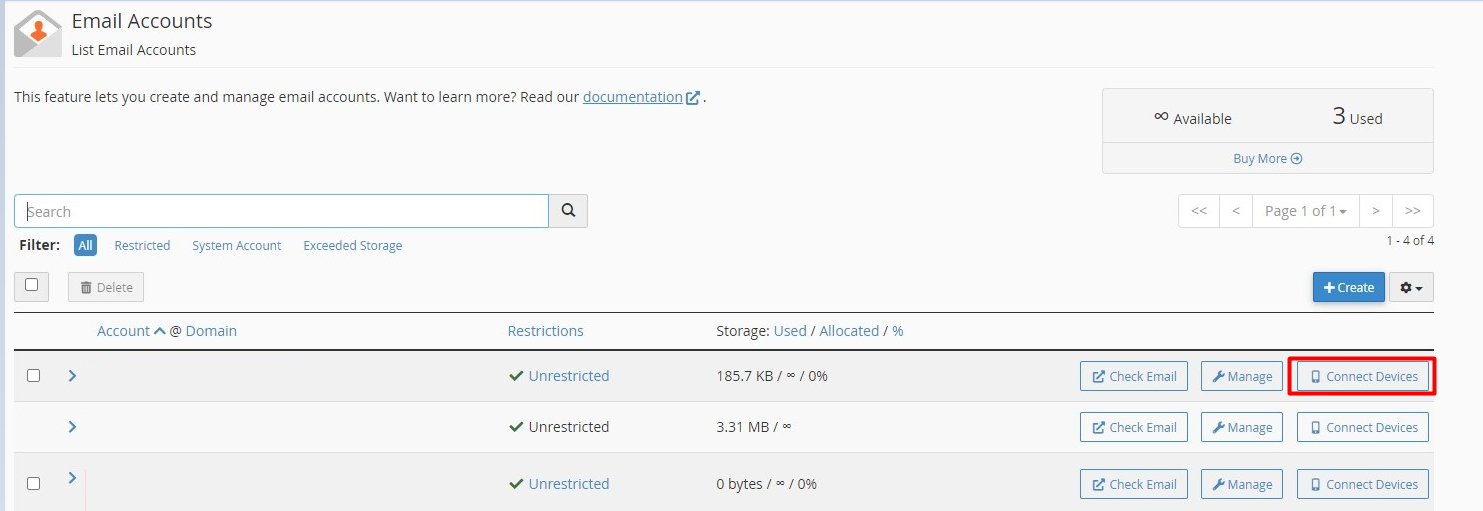This screenshot has width=1483, height=511.
Task: Open the gear settings dropdown
Action: (x=1411, y=287)
